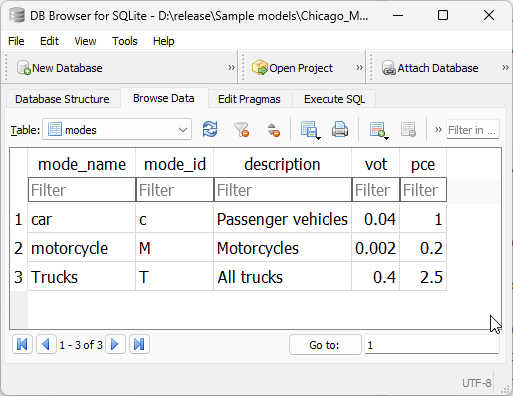Select the 'All trucks' cell

[283, 277]
